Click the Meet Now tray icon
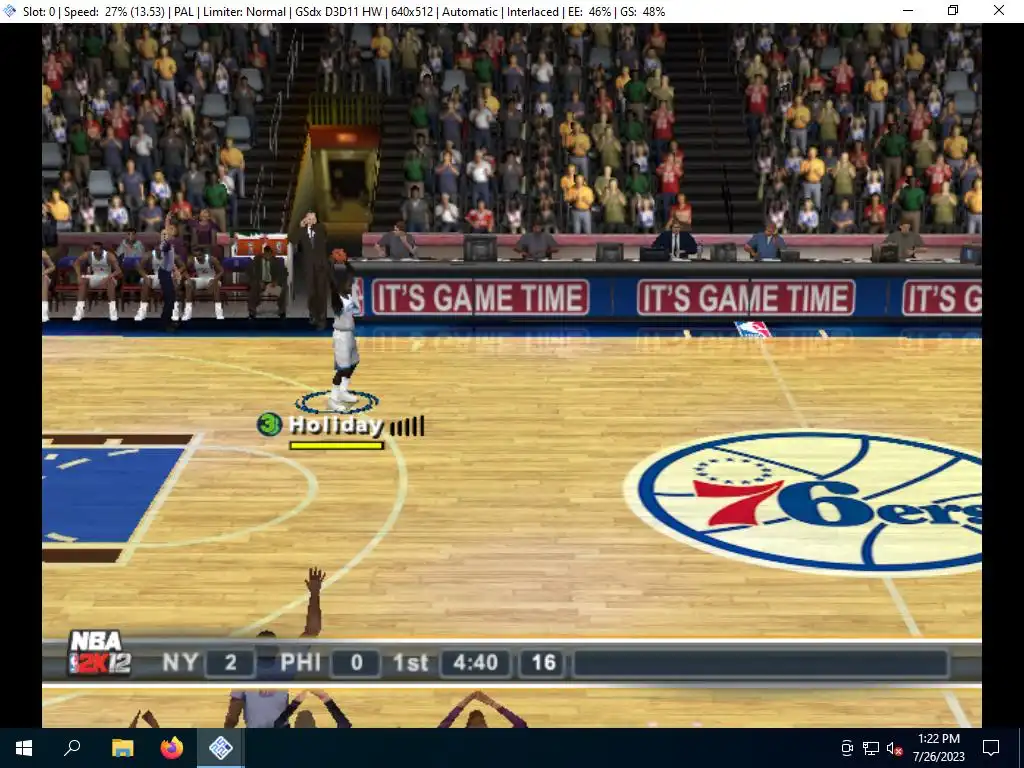 coord(847,748)
